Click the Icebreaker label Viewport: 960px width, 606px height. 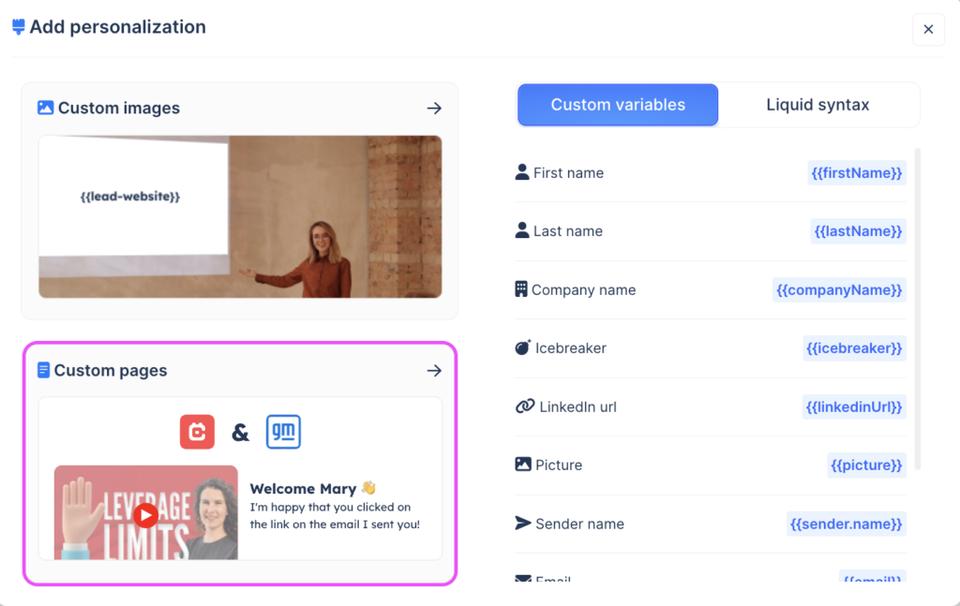tap(571, 348)
